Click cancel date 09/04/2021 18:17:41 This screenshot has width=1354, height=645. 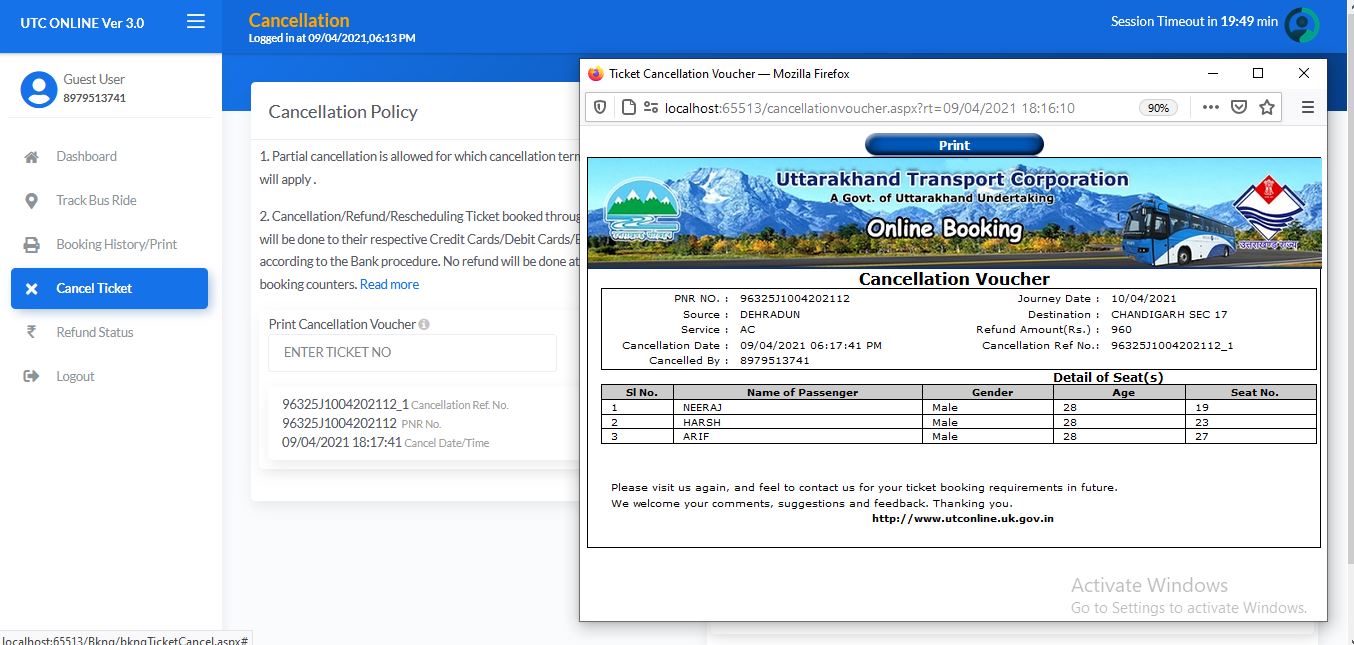tap(341, 442)
